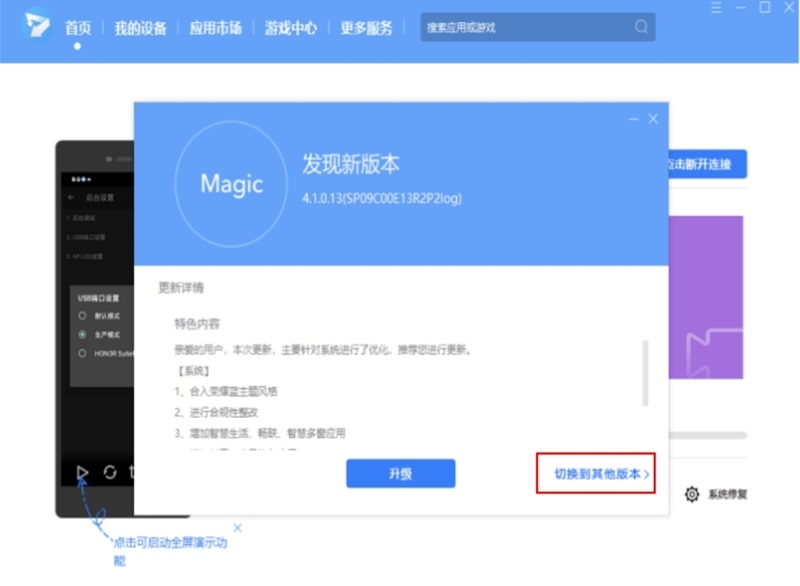The height and width of the screenshot is (586, 800).
Task: Click the 合入荣耀蓝主题风格 line
Action: (226, 391)
